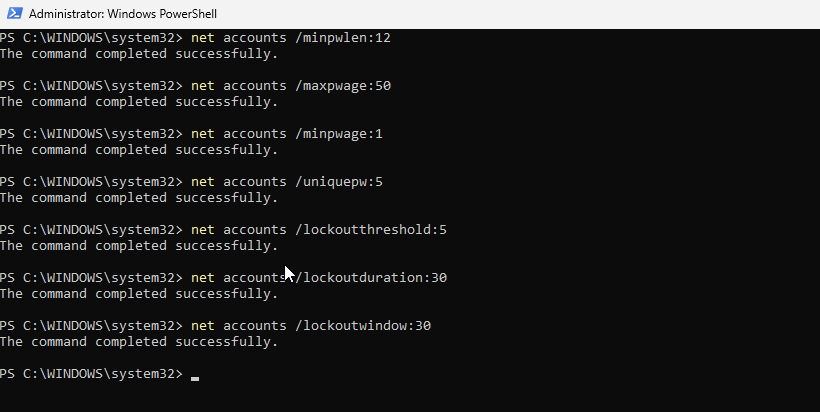Click the success message below the minpwlen command
Image resolution: width=820 pixels, height=412 pixels.
pyautogui.click(x=139, y=53)
